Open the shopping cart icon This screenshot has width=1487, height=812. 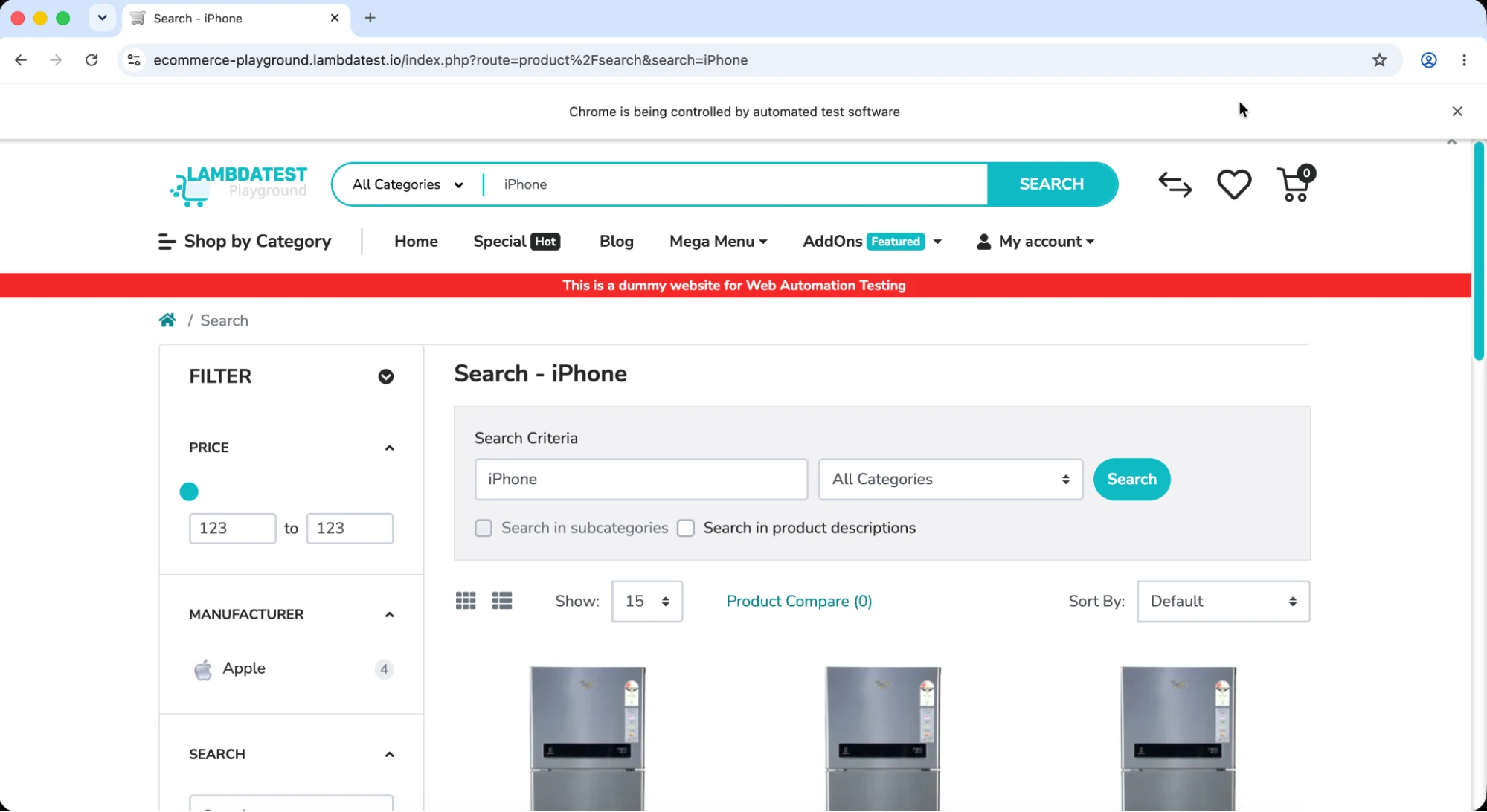(1296, 184)
